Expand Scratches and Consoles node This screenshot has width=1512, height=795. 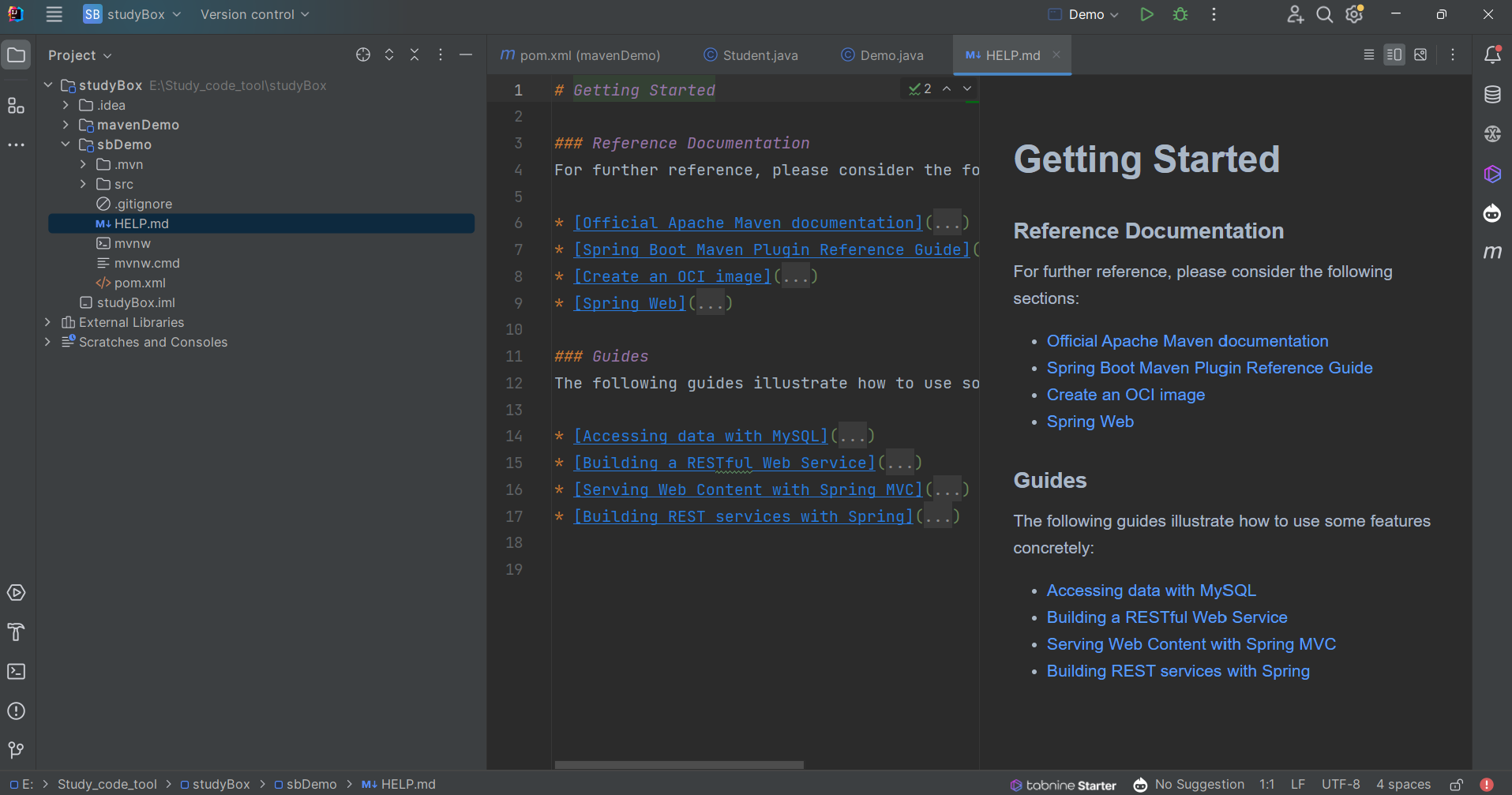tap(48, 342)
